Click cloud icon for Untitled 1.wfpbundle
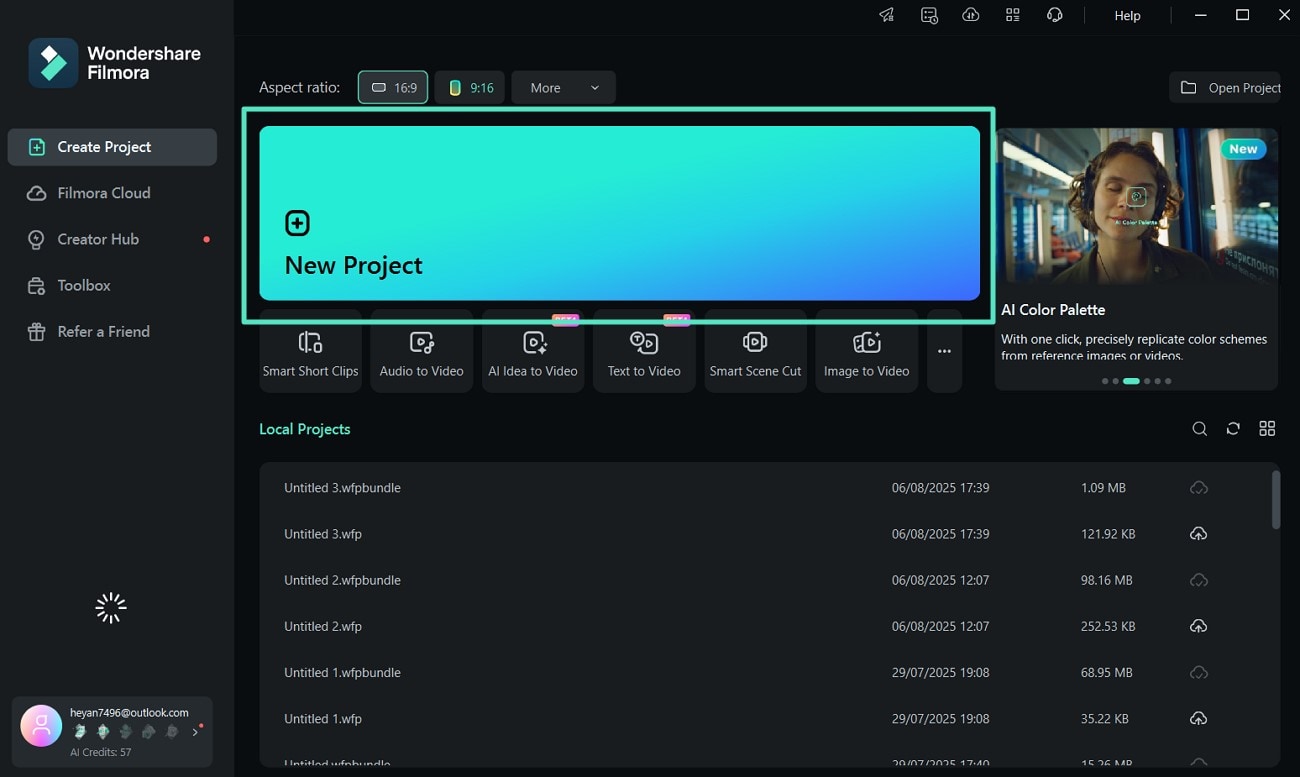 pyautogui.click(x=1198, y=672)
